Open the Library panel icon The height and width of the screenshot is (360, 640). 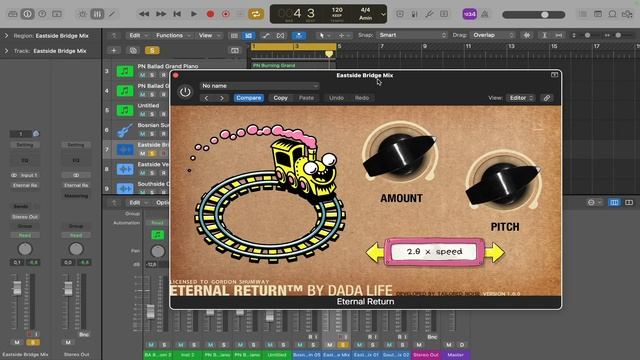point(13,14)
